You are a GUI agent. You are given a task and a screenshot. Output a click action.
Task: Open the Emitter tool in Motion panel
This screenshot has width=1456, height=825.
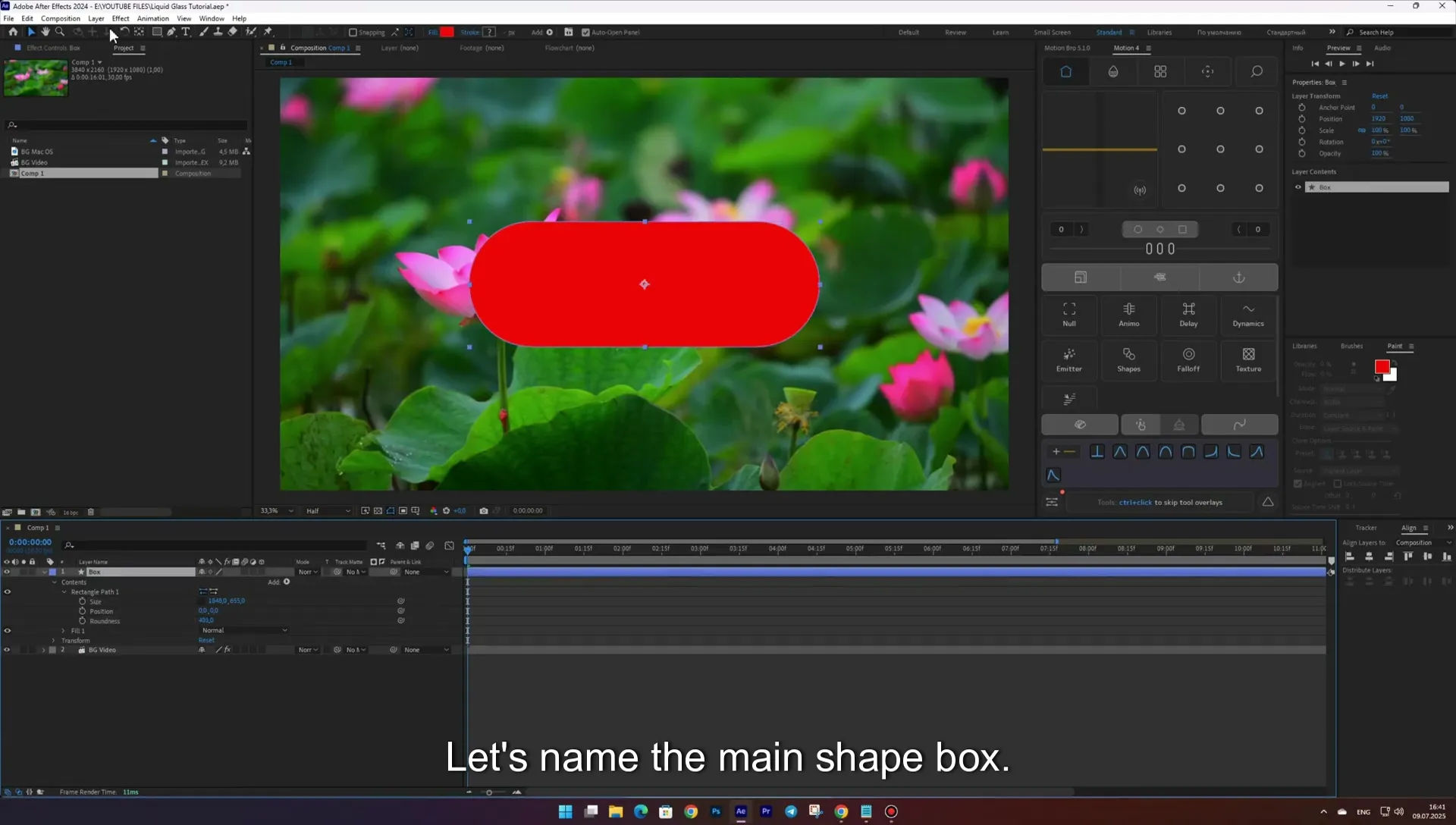(x=1069, y=359)
